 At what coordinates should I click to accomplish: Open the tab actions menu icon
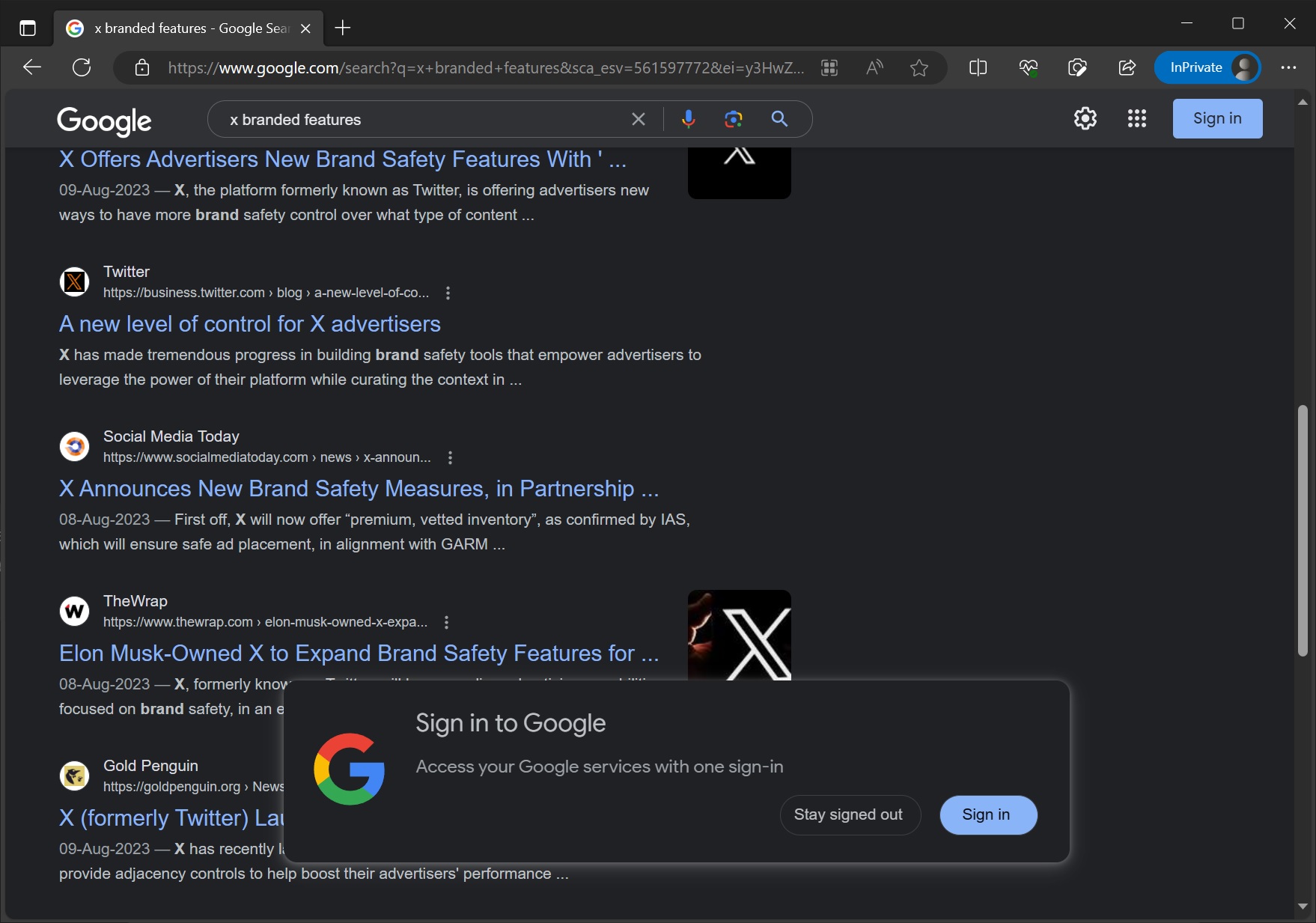point(28,28)
